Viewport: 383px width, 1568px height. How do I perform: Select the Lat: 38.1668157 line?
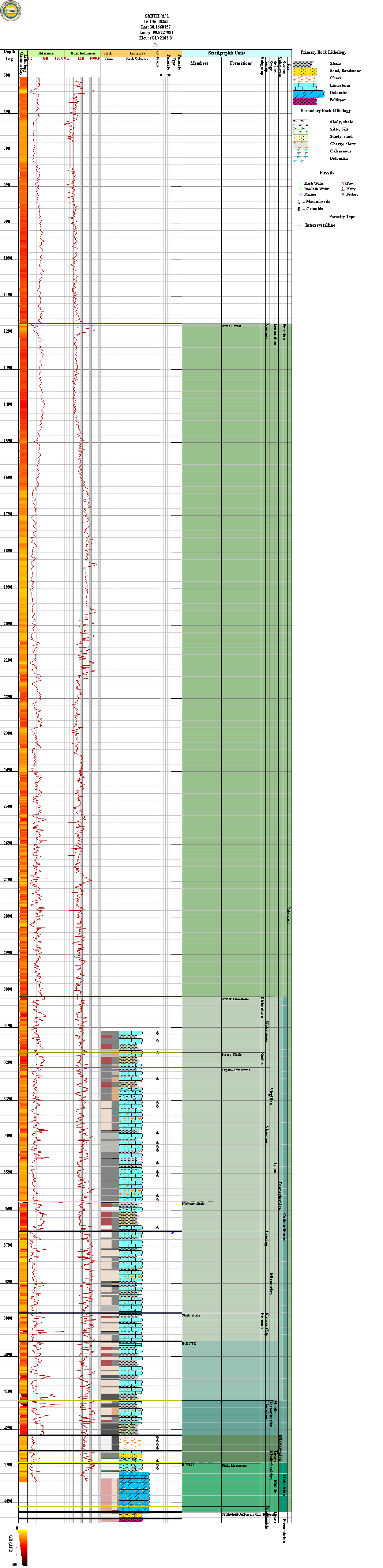pos(157,27)
